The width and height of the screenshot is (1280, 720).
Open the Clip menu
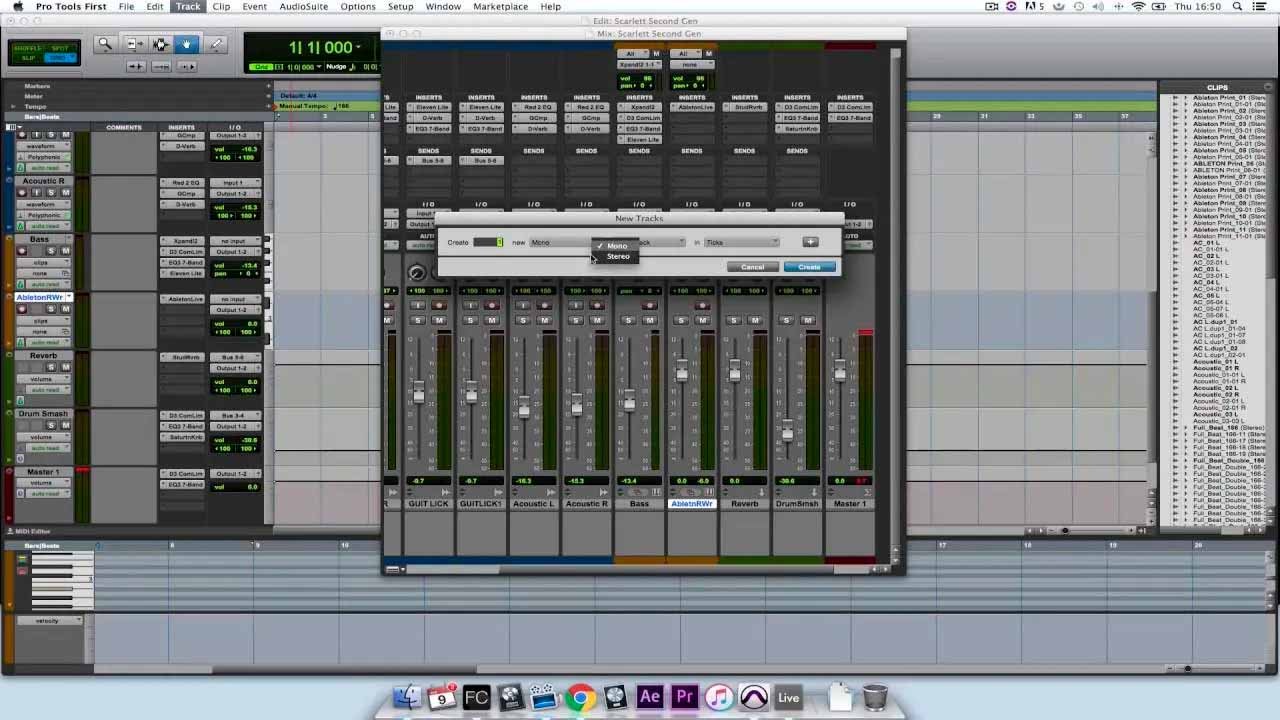(221, 6)
